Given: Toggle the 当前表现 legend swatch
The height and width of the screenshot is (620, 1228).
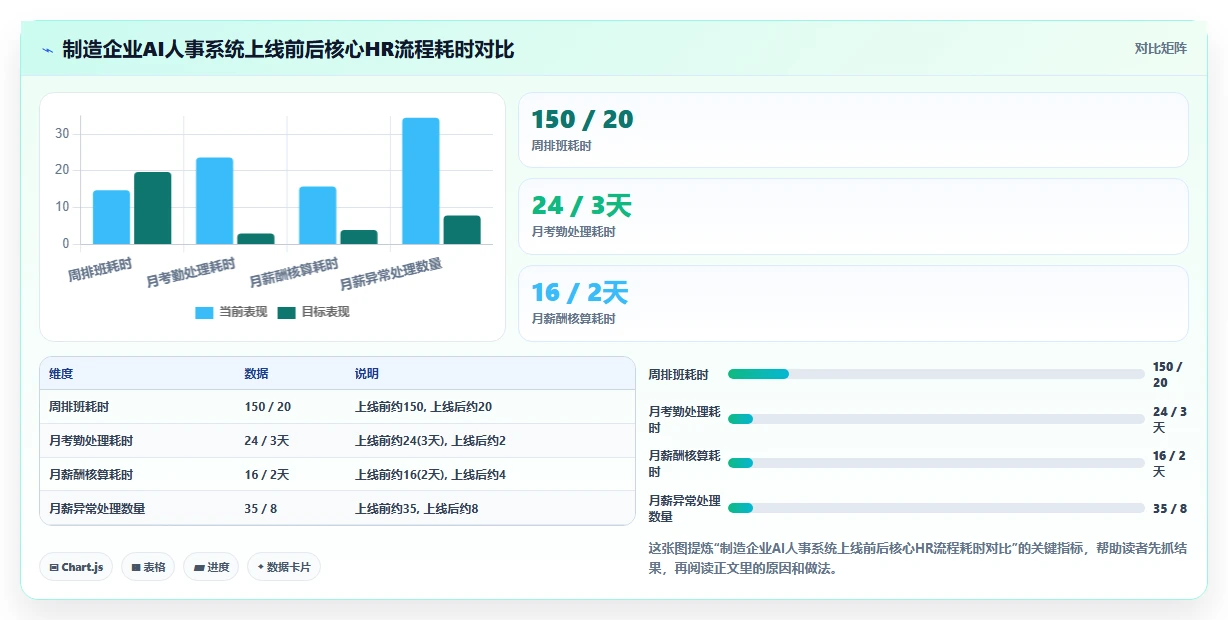Looking at the screenshot, I should point(204,312).
